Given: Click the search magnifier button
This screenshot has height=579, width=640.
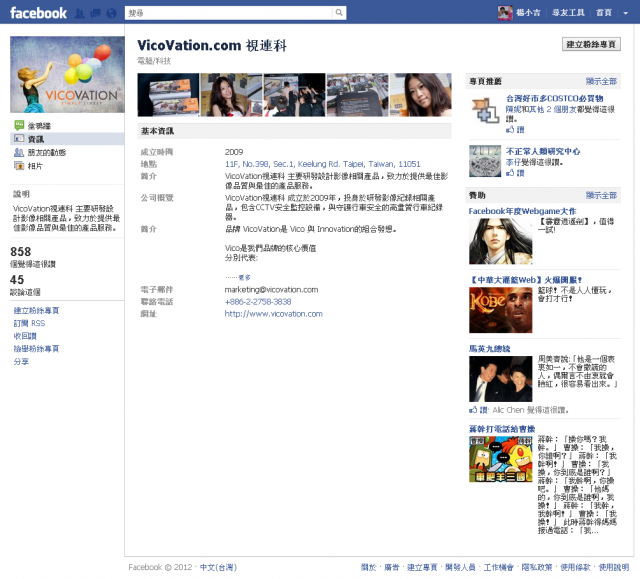Looking at the screenshot, I should (339, 13).
